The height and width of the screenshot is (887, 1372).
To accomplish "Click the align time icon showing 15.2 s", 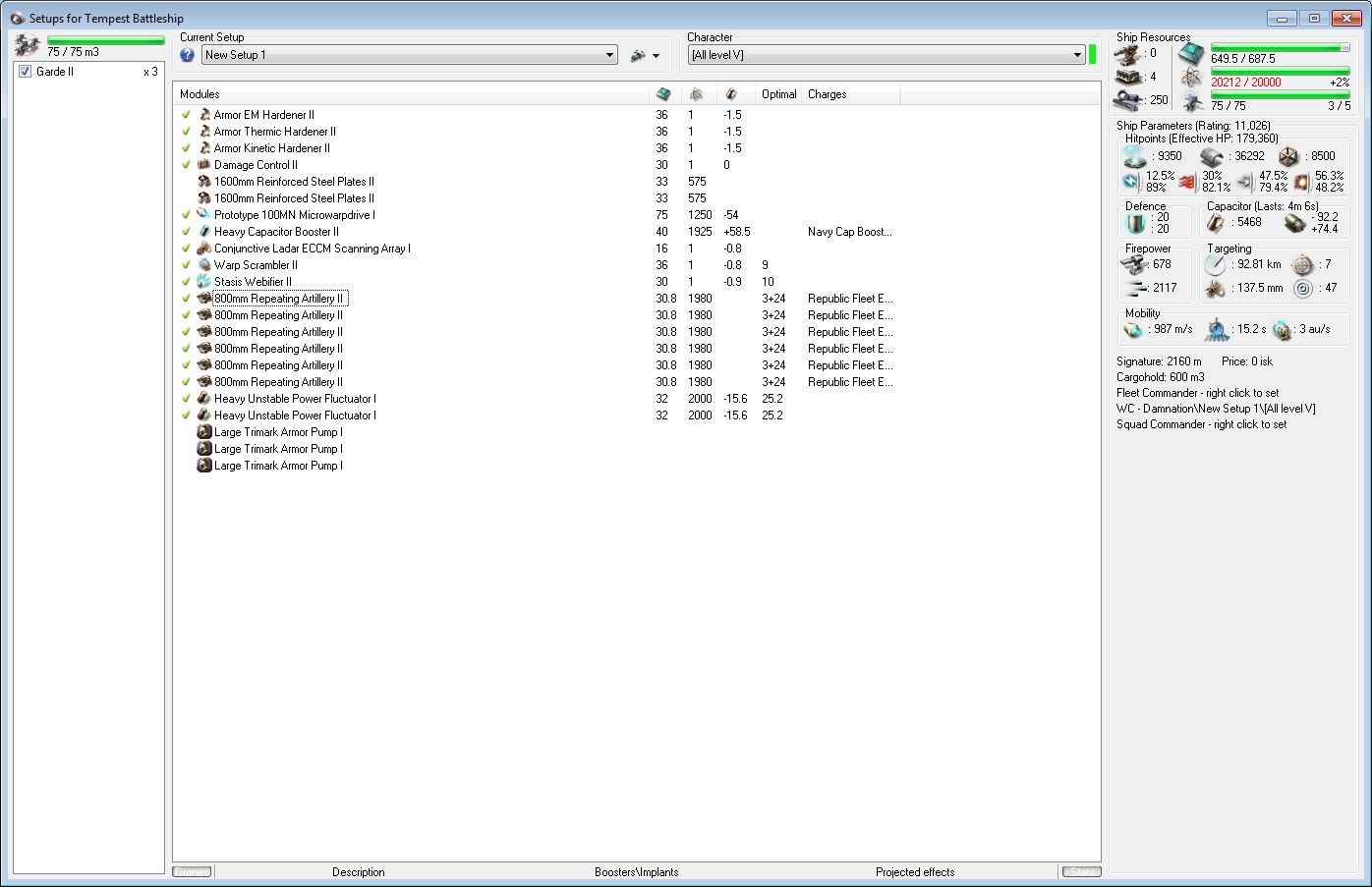I will point(1218,329).
